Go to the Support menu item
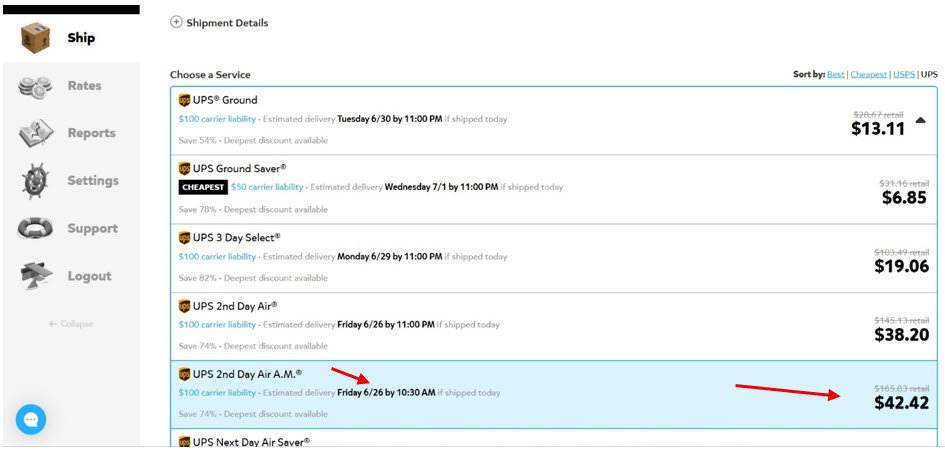Viewport: 945px width, 455px height. tap(92, 228)
